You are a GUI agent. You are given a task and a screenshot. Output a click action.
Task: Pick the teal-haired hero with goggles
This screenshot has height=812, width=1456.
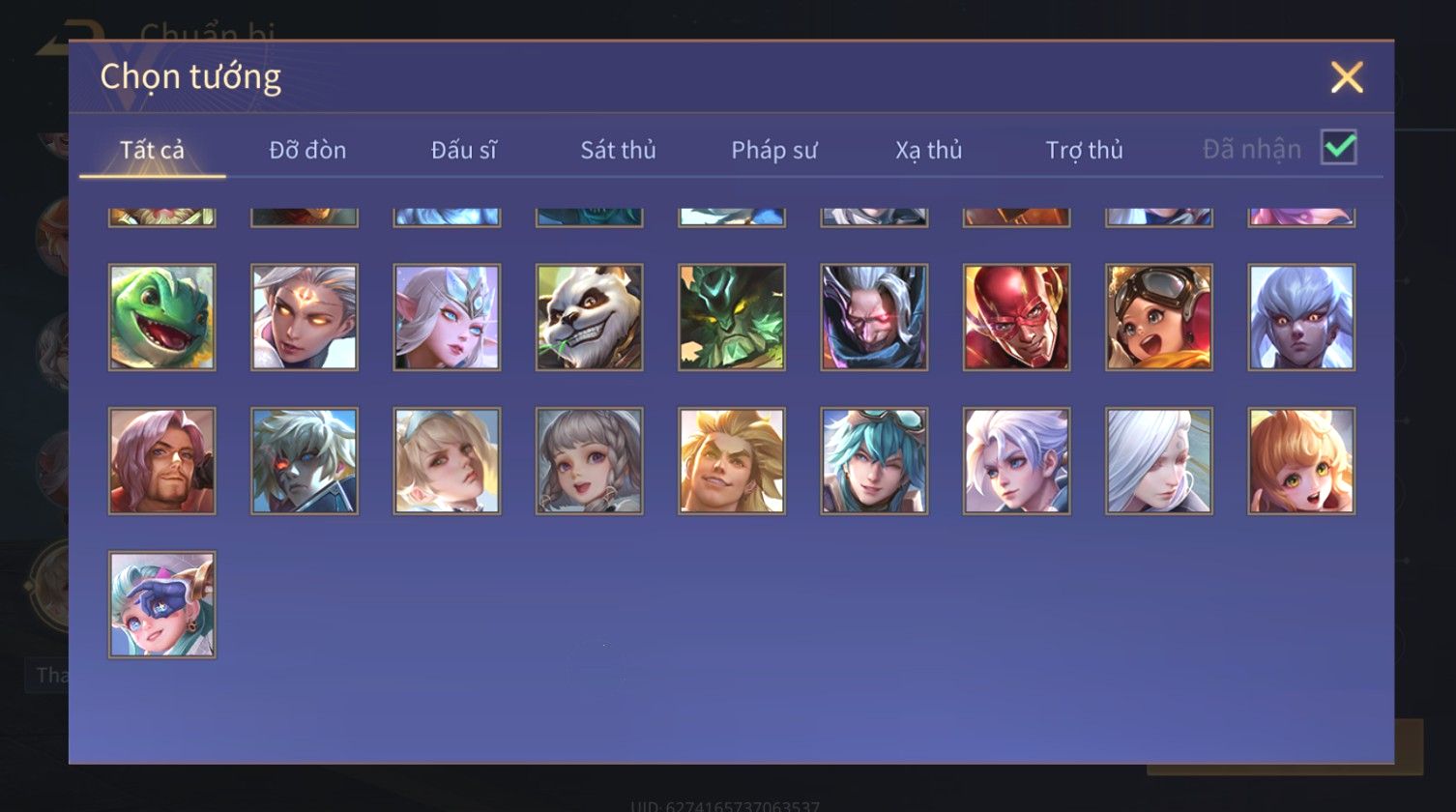click(874, 460)
